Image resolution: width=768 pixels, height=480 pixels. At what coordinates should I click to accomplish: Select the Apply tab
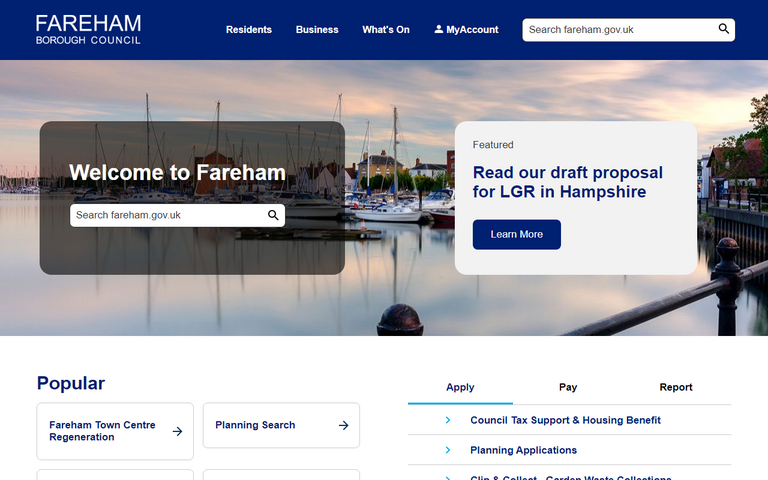tap(460, 387)
